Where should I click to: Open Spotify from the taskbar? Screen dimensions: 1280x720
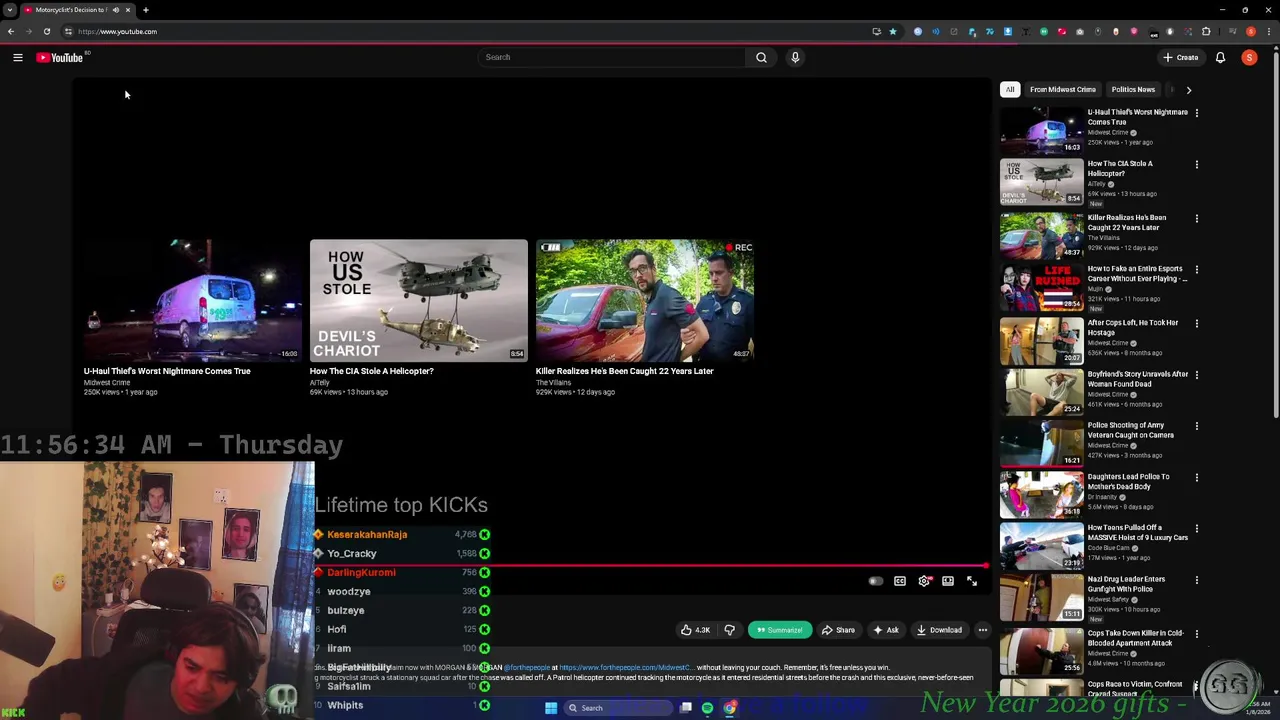[707, 708]
